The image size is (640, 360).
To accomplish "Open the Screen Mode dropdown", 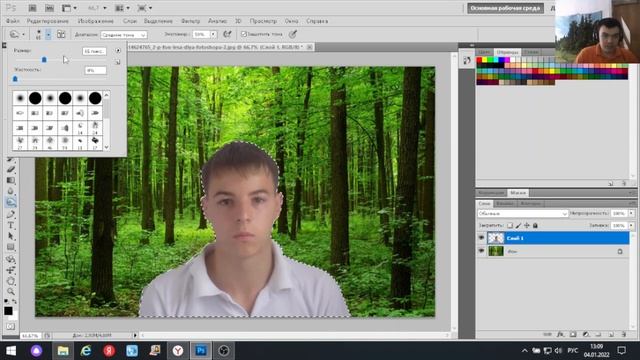I will [x=144, y=8].
